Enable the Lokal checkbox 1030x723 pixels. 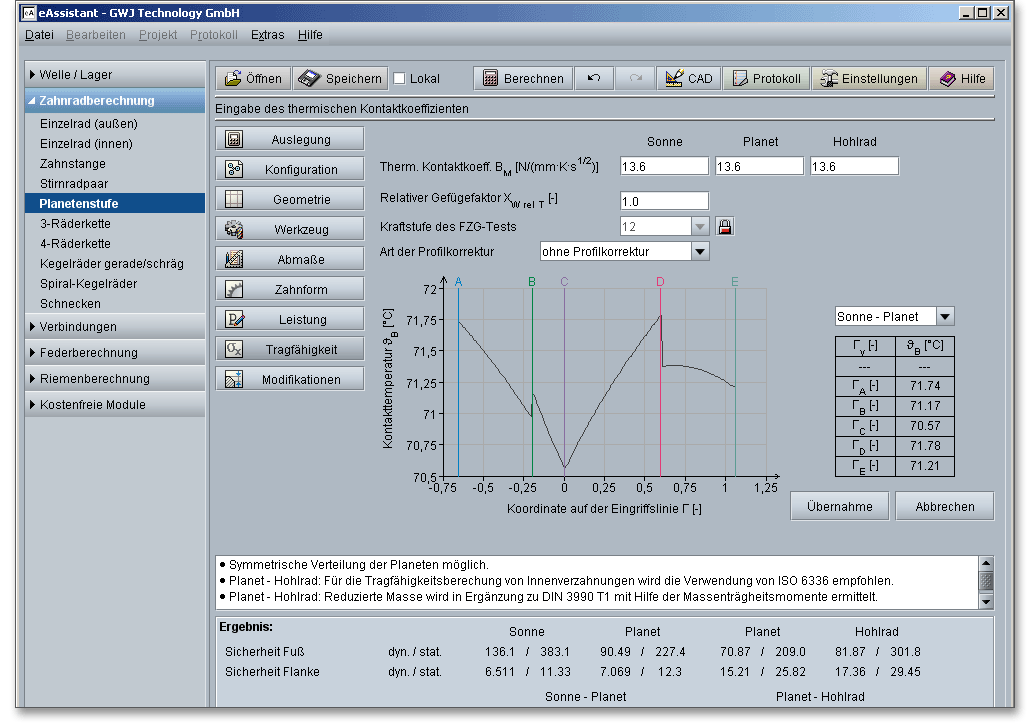pyautogui.click(x=400, y=79)
